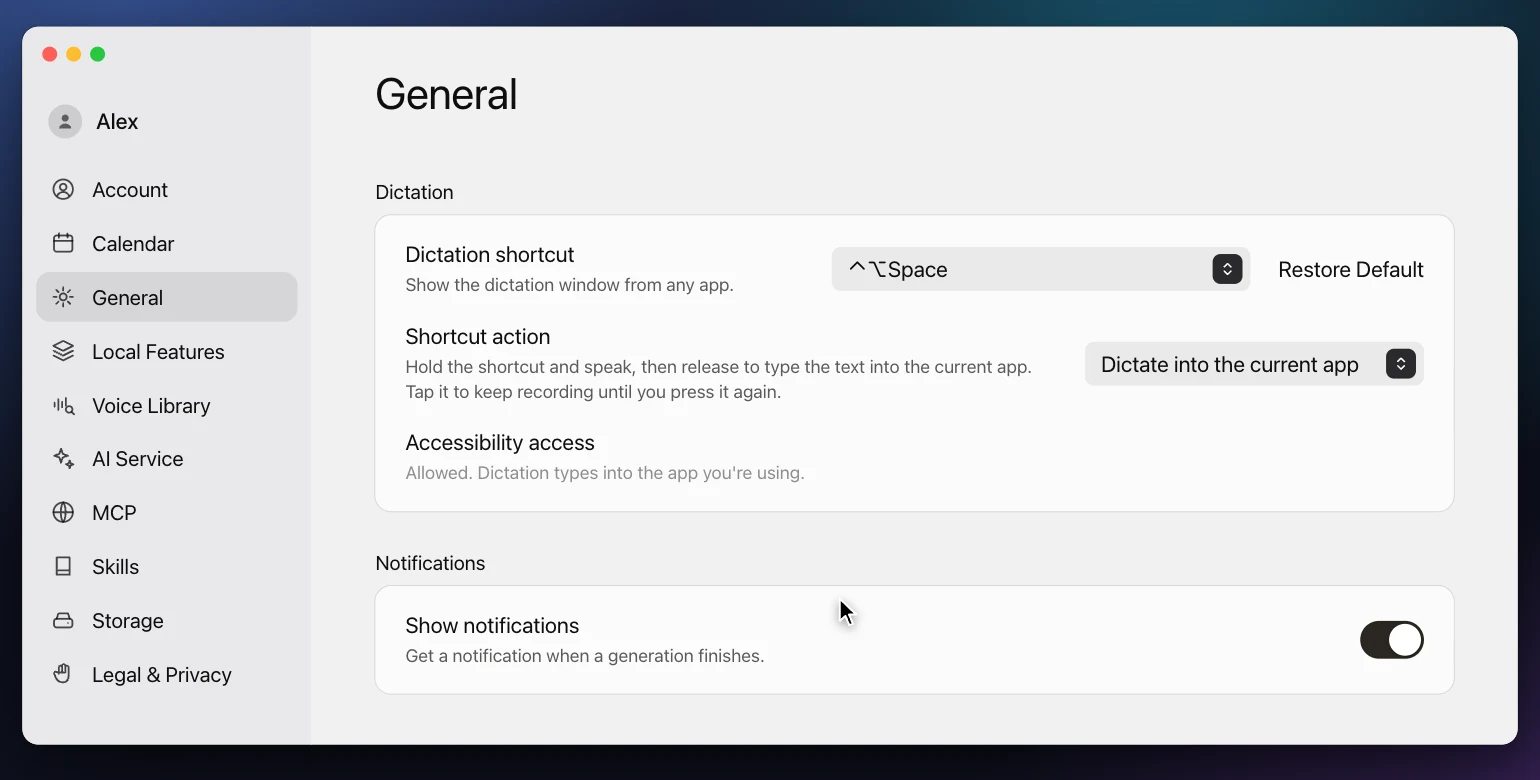Image resolution: width=1540 pixels, height=780 pixels.
Task: Click the MCP globe icon
Action: (x=63, y=513)
